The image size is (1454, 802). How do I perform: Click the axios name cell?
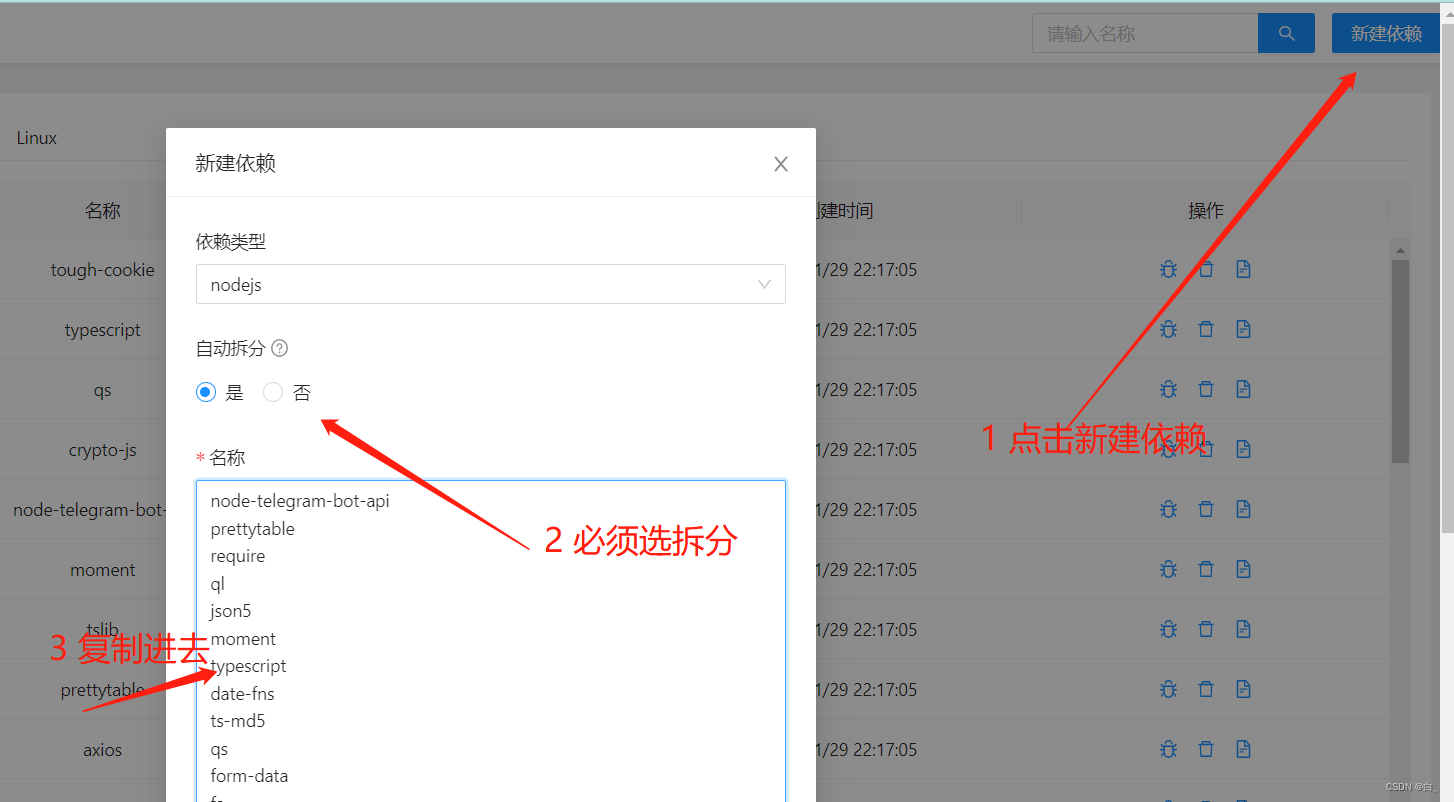[x=103, y=750]
